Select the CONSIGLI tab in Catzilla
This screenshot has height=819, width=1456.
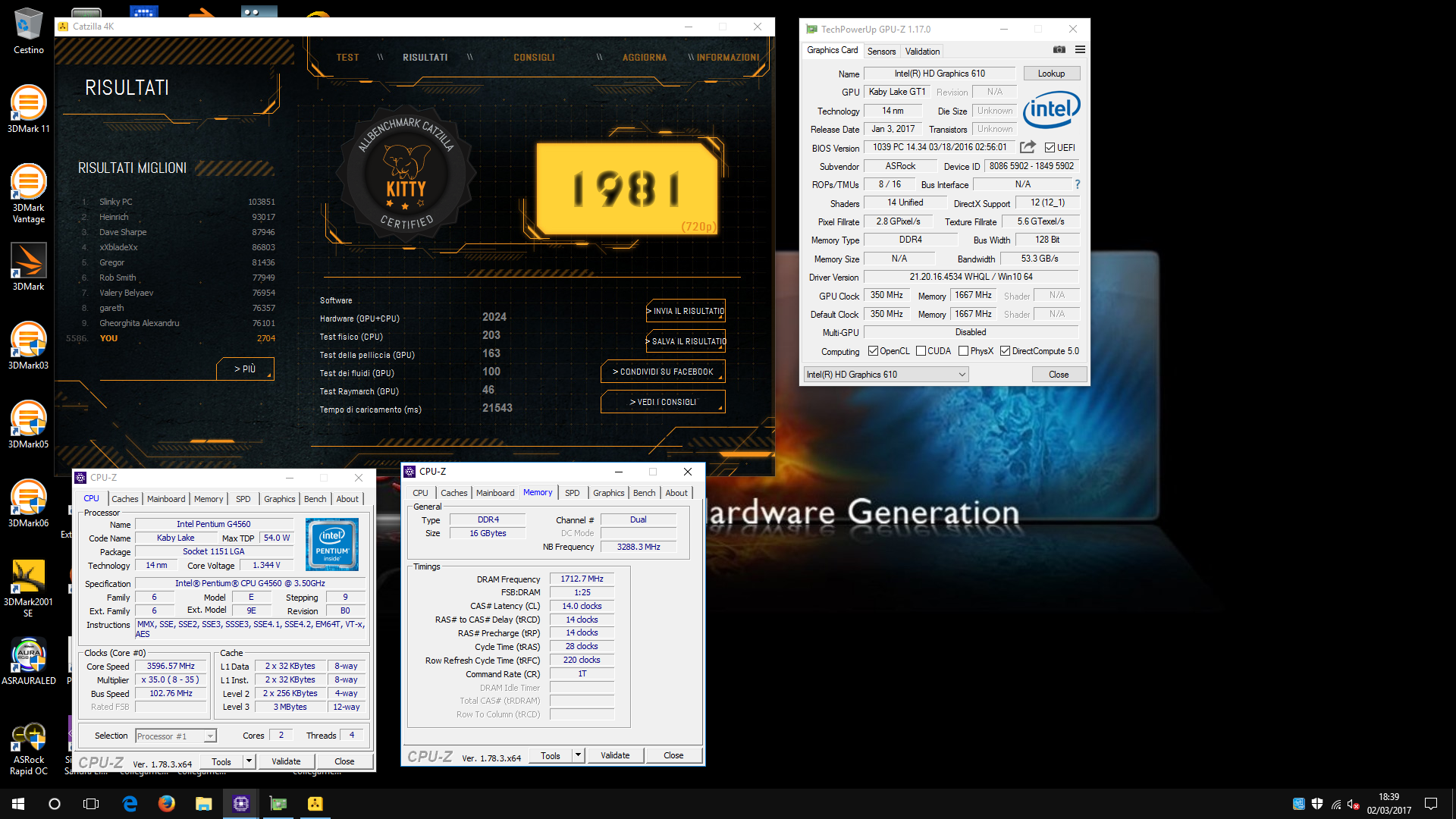(x=534, y=58)
